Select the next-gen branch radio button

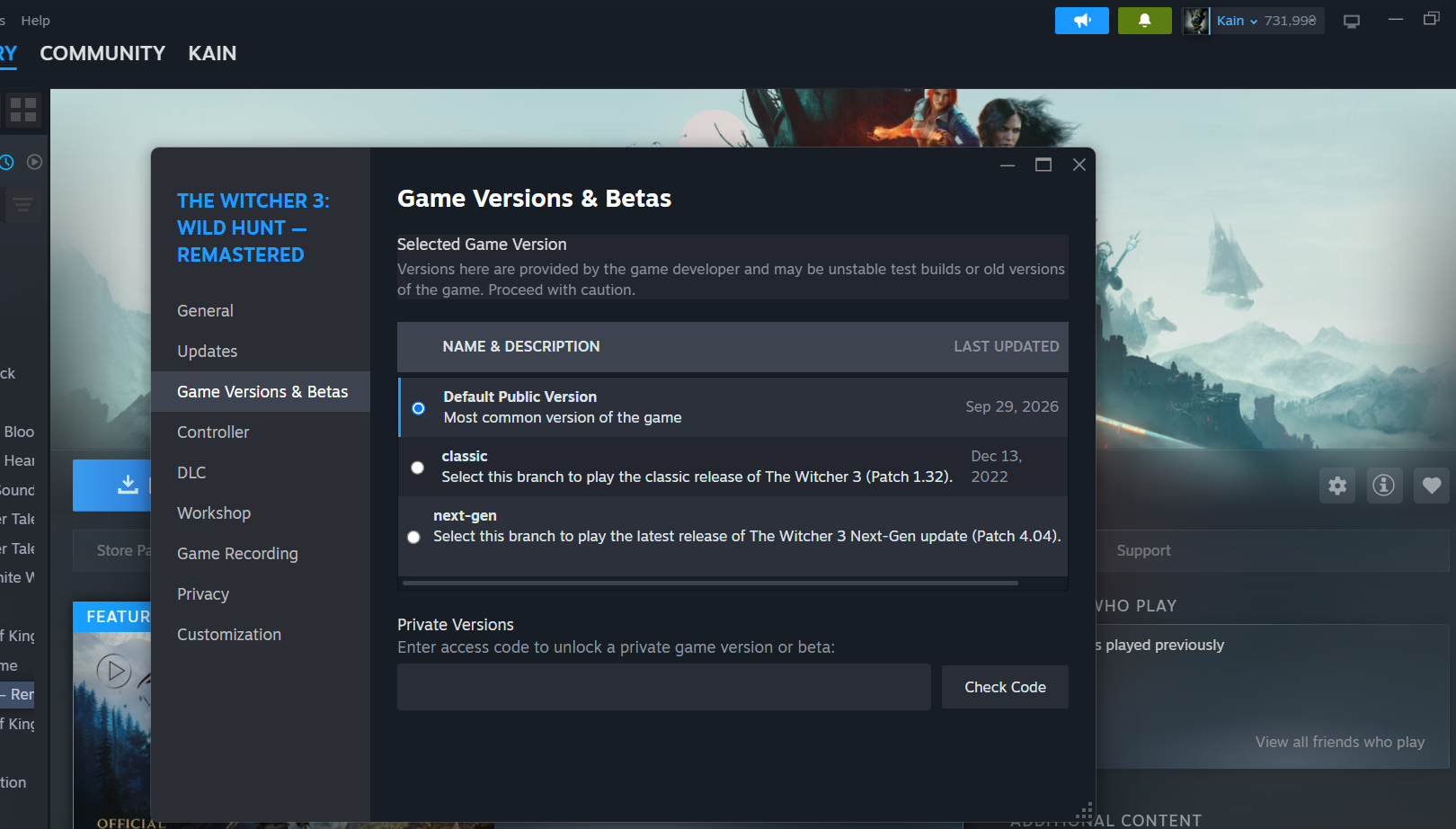[x=413, y=537]
